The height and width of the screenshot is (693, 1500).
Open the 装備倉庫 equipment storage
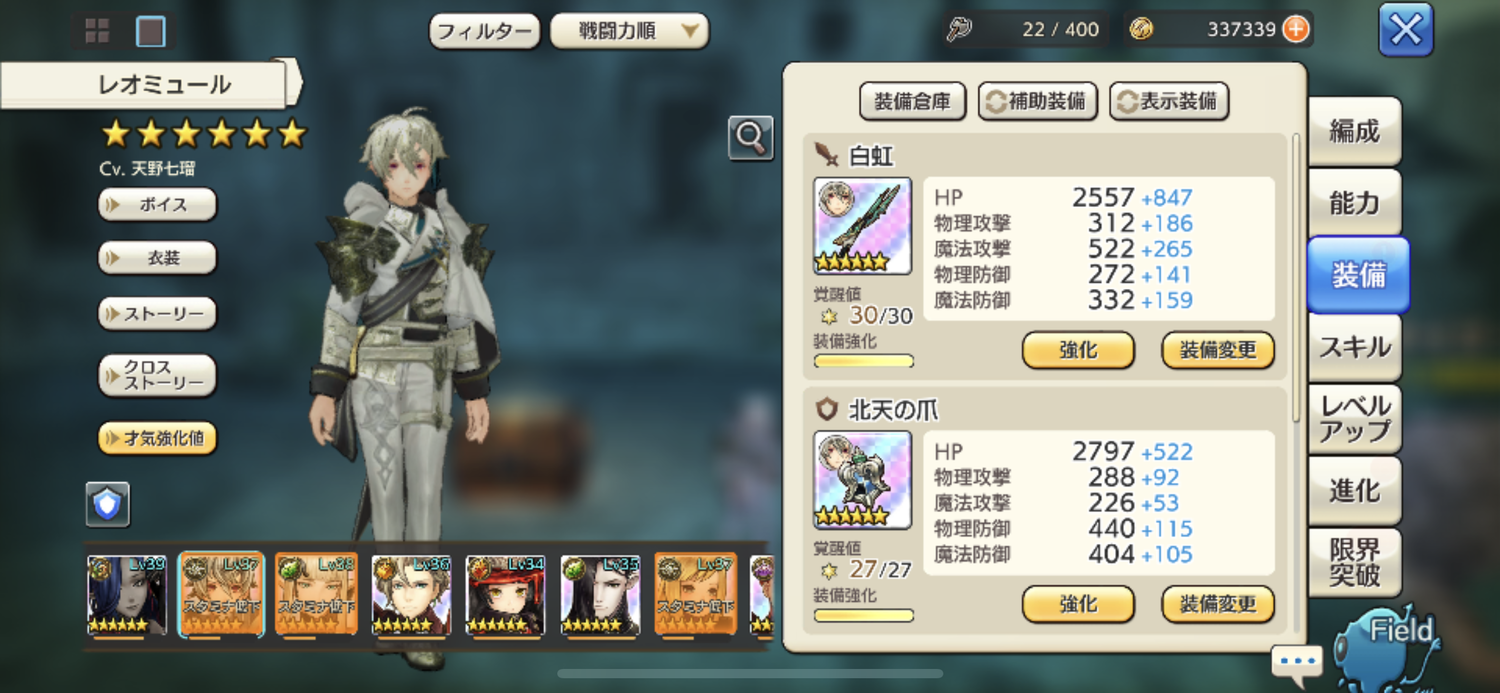click(x=913, y=101)
